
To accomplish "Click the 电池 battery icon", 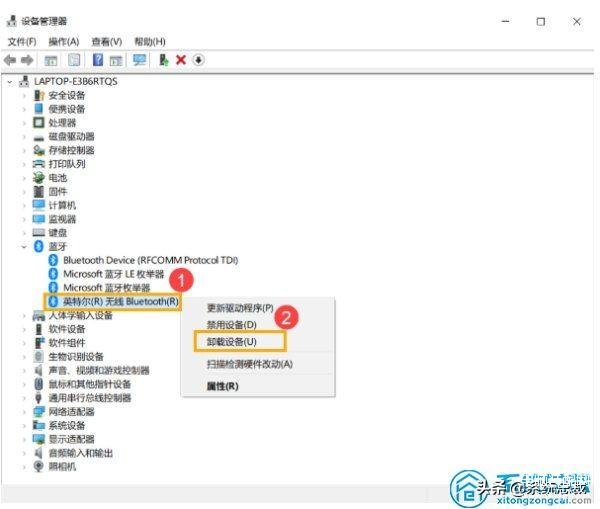I will [39, 178].
